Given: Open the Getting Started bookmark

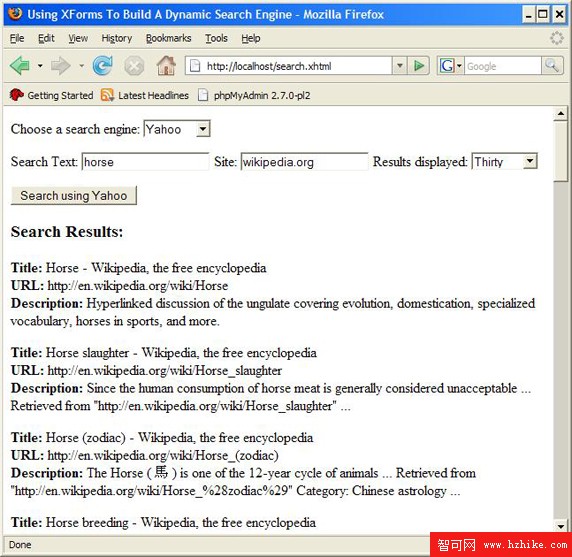Looking at the screenshot, I should coord(51,96).
